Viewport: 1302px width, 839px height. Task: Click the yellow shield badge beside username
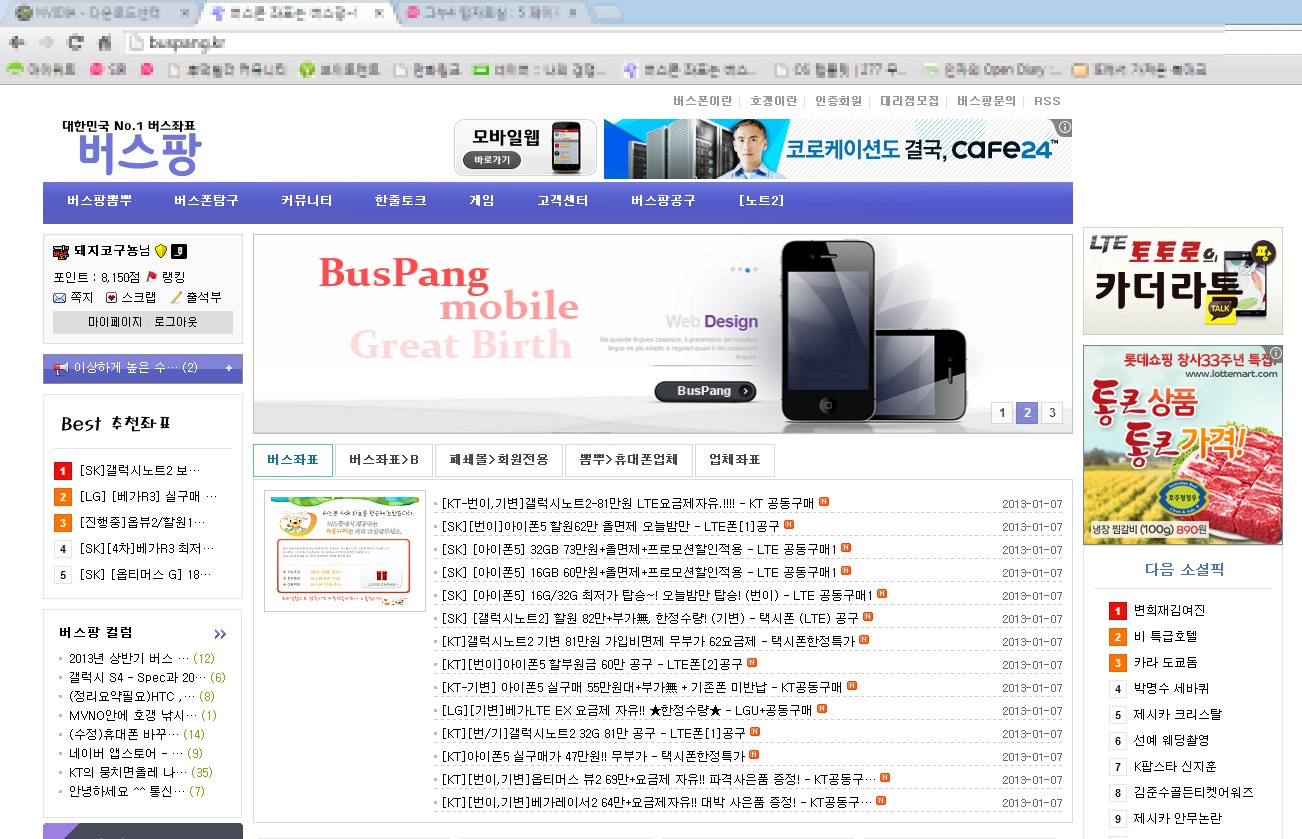pyautogui.click(x=161, y=251)
